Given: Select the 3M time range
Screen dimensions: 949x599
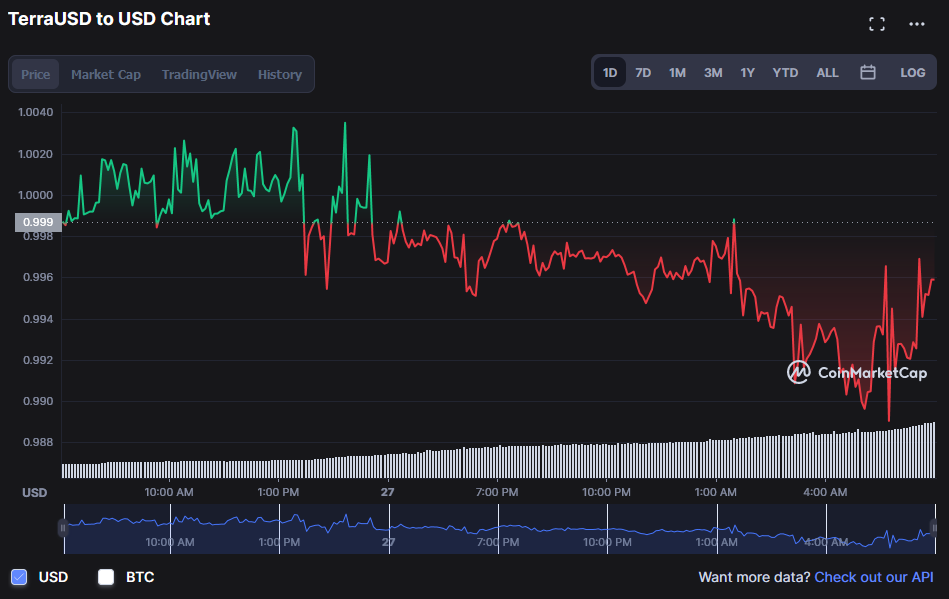Looking at the screenshot, I should tap(713, 73).
